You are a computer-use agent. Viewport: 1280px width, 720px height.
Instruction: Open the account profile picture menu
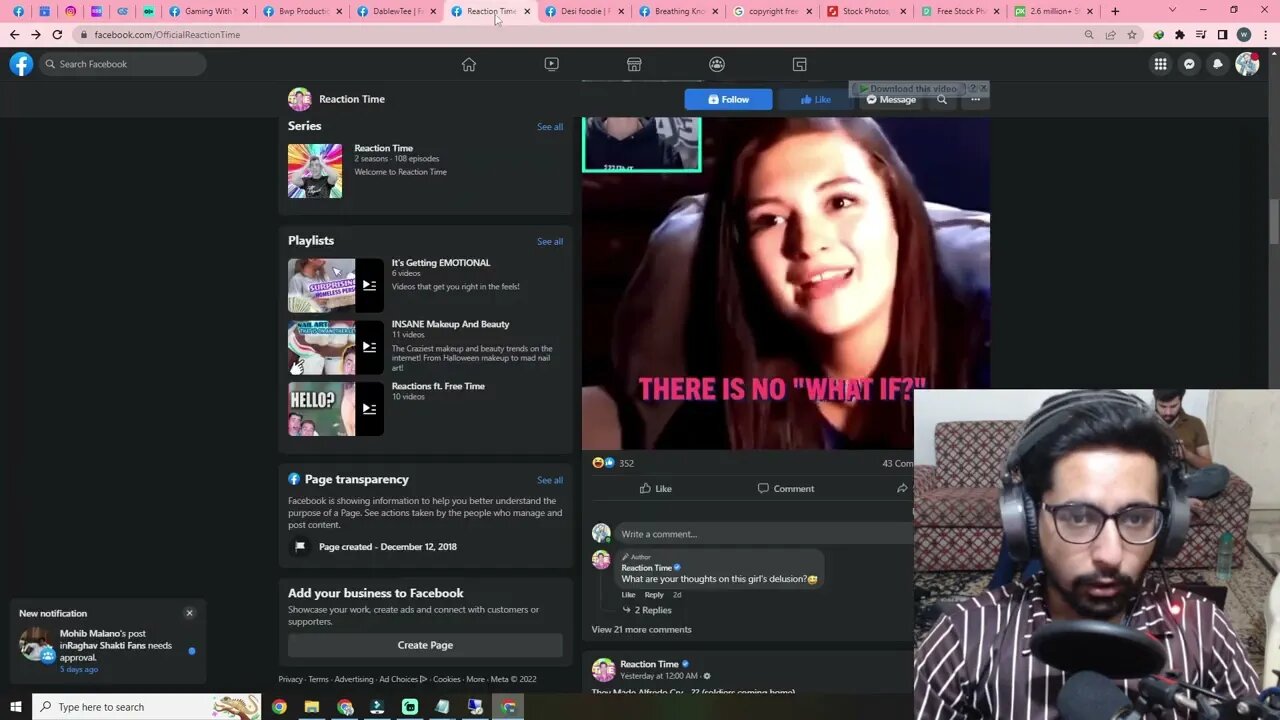click(x=1247, y=64)
